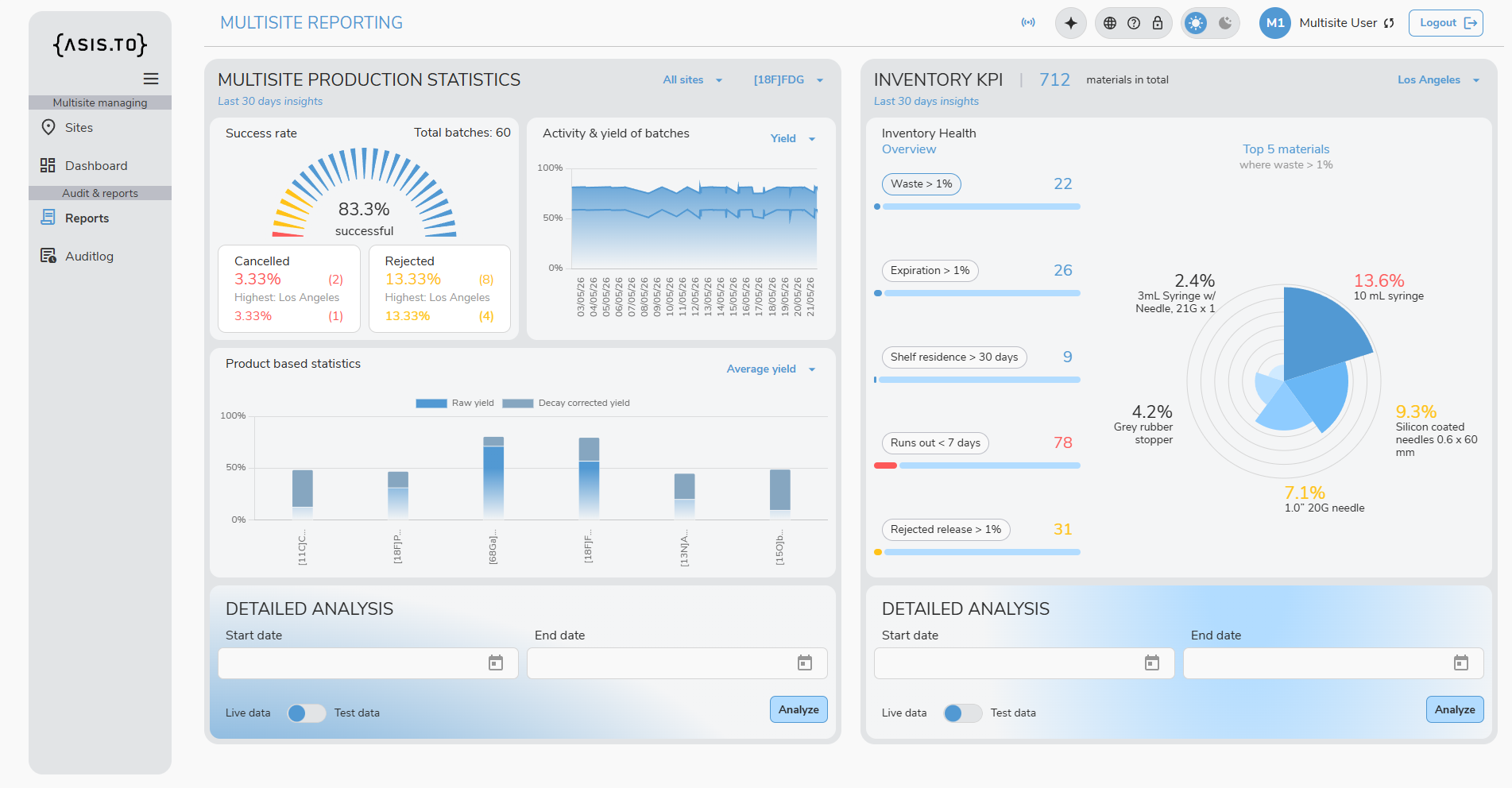The image size is (1512, 788).
Task: Expand the All sites dropdown
Action: click(x=693, y=79)
